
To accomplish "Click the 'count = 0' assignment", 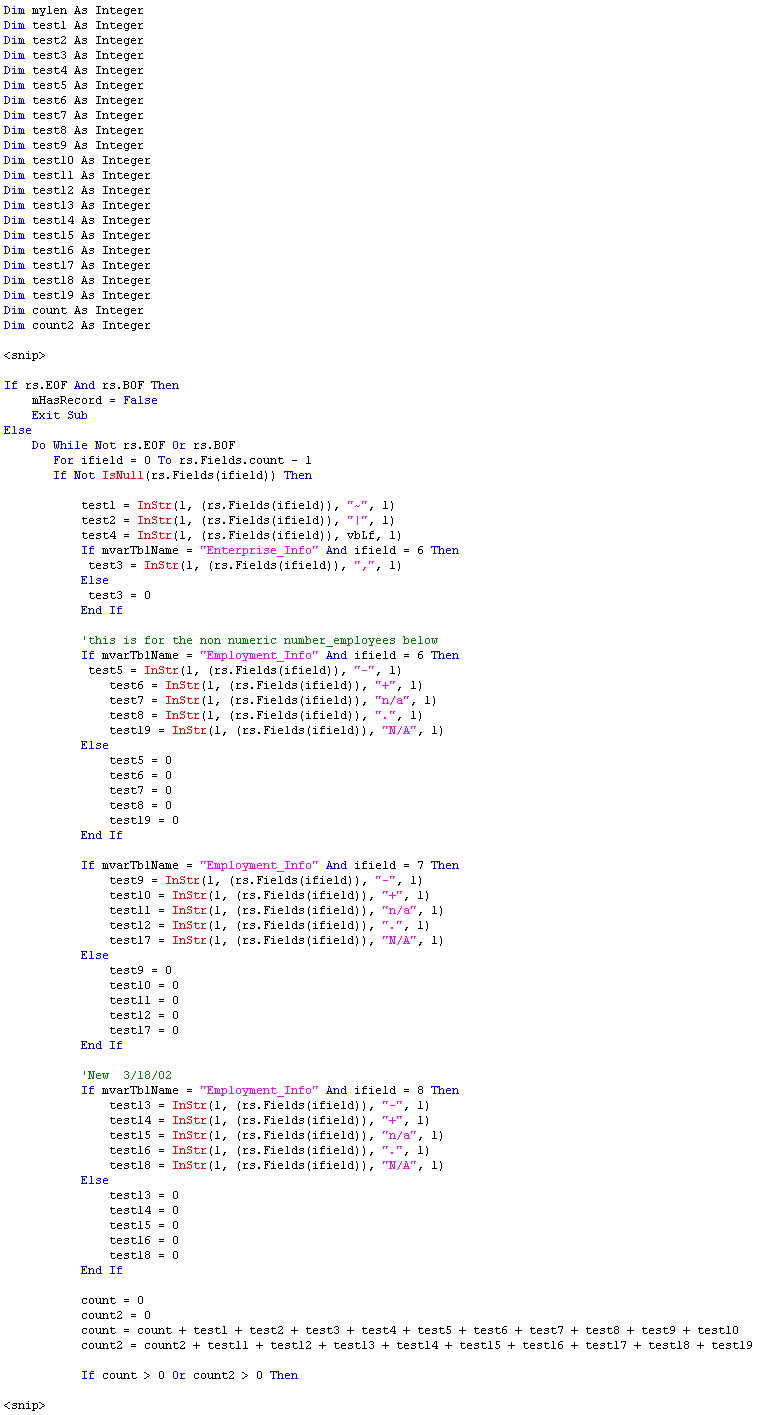I will [x=112, y=1300].
